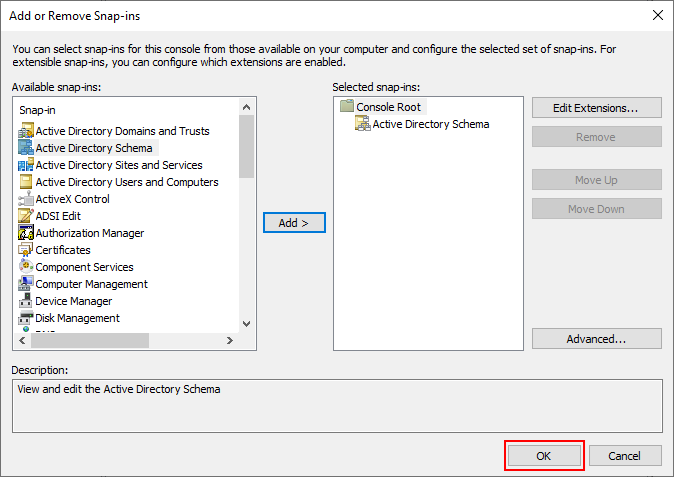The image size is (674, 477).
Task: Click the Certificates snap-in icon
Action: [26, 250]
